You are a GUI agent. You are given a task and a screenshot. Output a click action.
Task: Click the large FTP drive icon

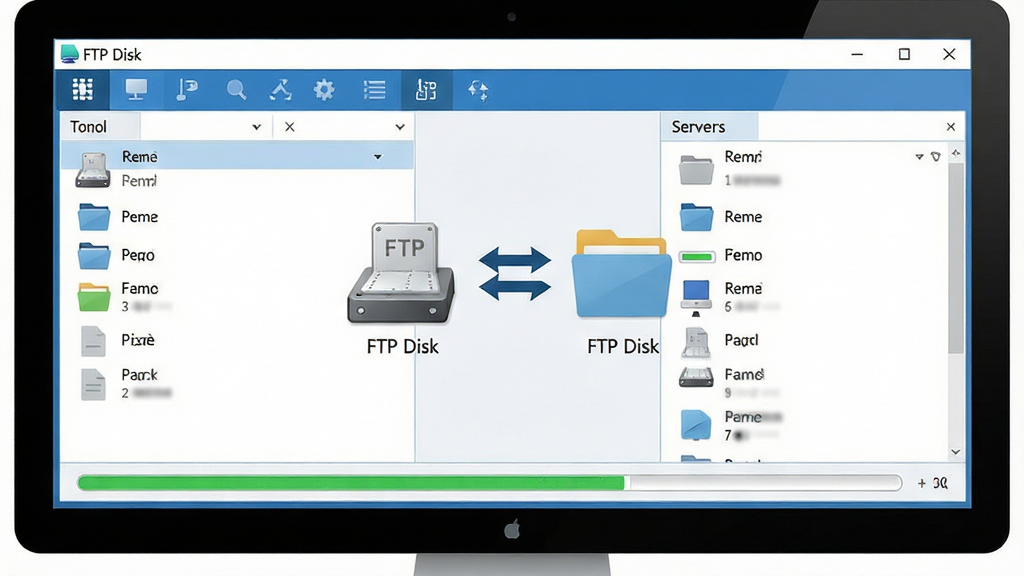[x=401, y=273]
